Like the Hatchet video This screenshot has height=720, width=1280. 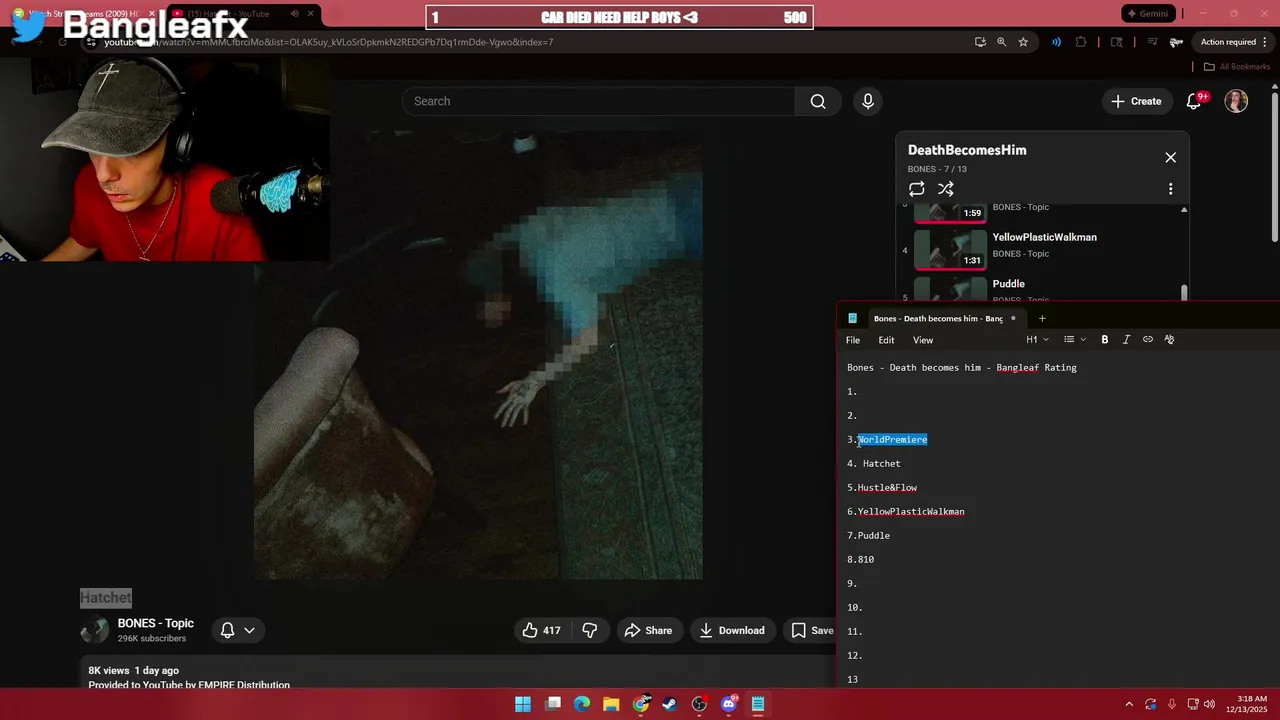click(x=540, y=630)
